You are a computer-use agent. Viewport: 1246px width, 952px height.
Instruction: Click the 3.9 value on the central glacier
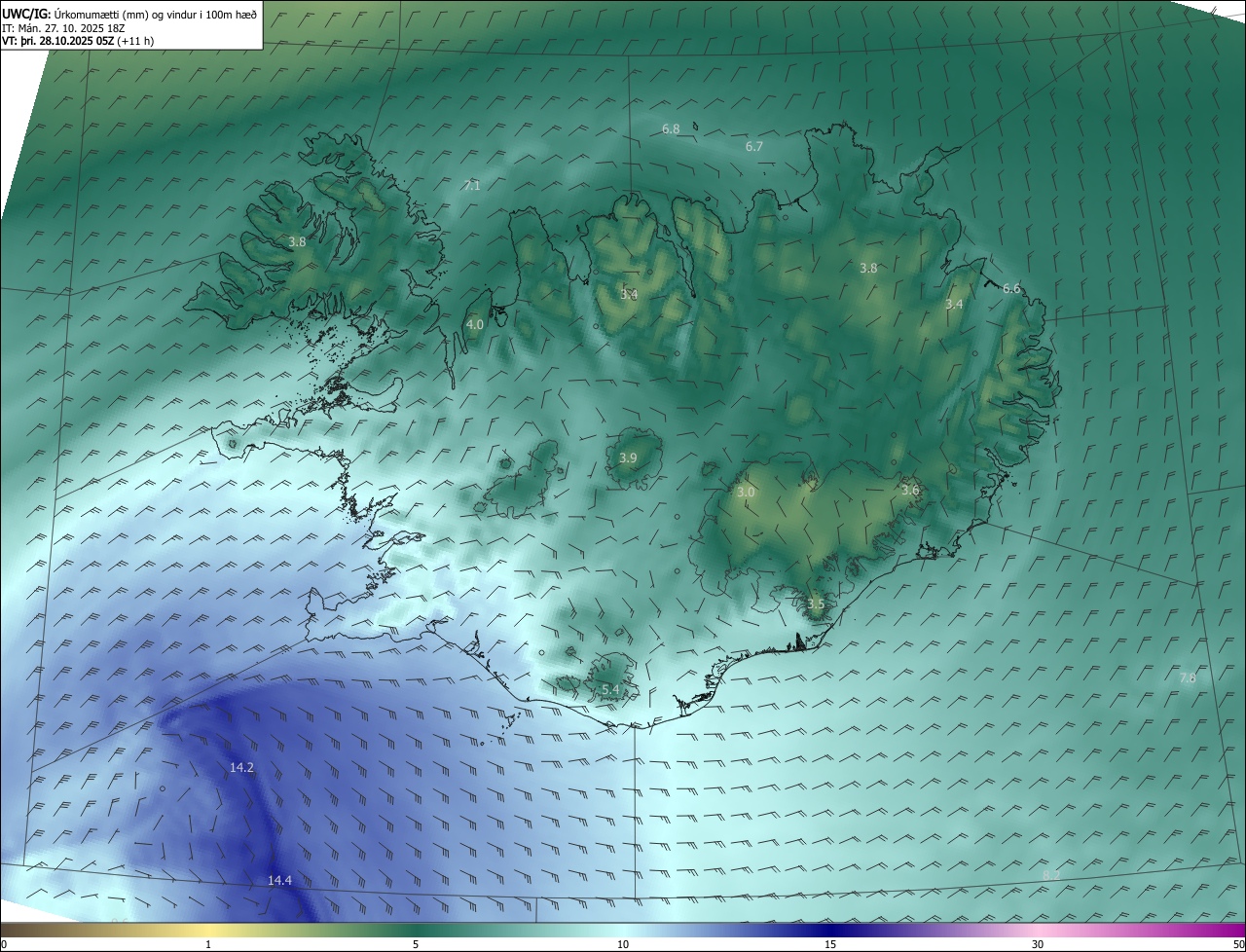tap(628, 458)
